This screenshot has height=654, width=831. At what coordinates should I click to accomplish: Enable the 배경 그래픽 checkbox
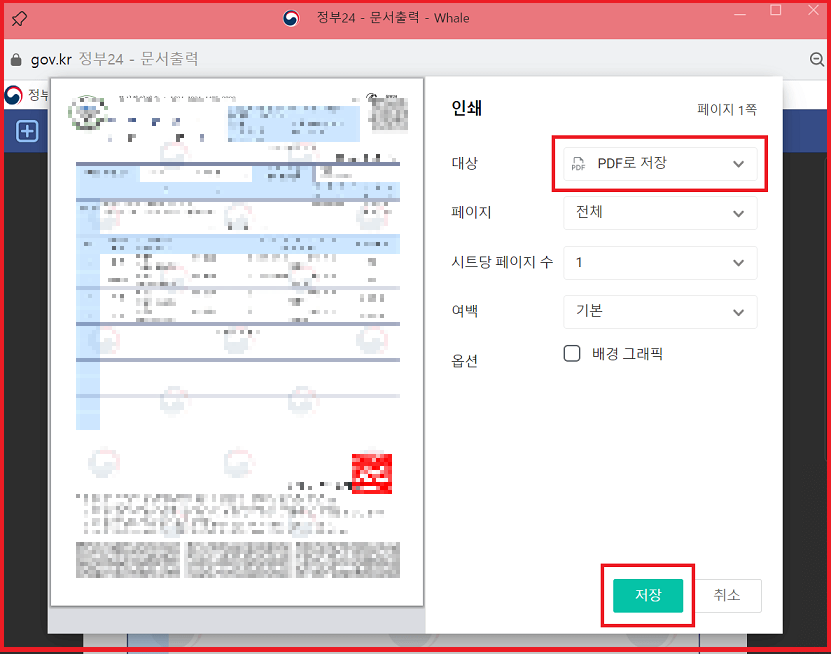coord(571,353)
